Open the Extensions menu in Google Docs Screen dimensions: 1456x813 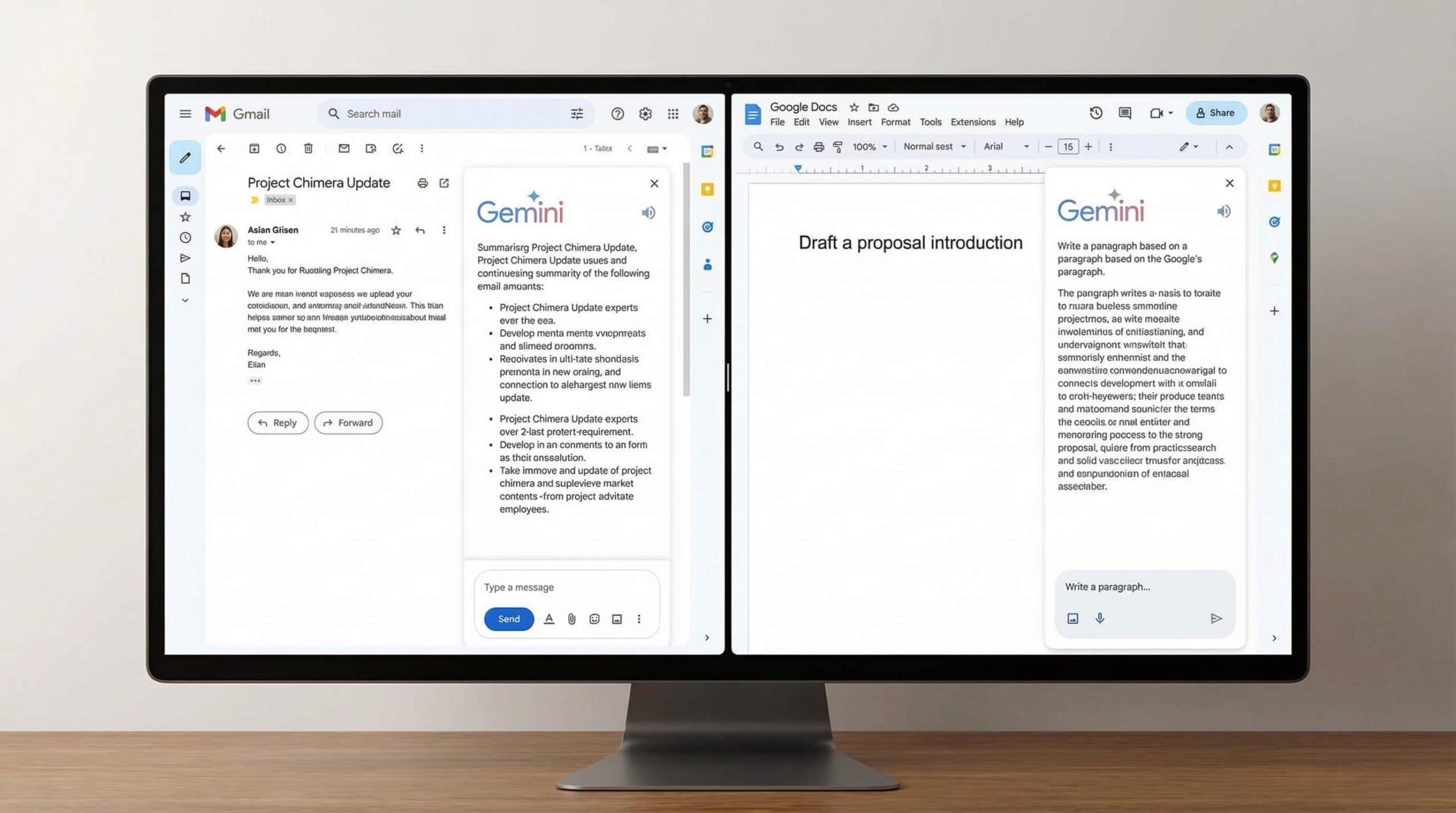(973, 122)
